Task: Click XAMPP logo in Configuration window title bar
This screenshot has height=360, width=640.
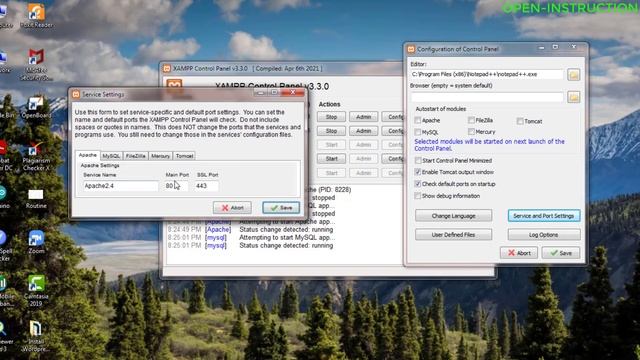Action: tap(411, 49)
